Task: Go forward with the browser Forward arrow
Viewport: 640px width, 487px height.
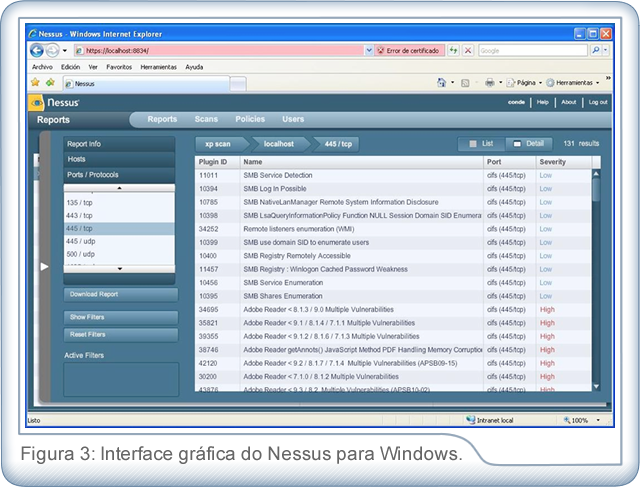Action: (52, 51)
